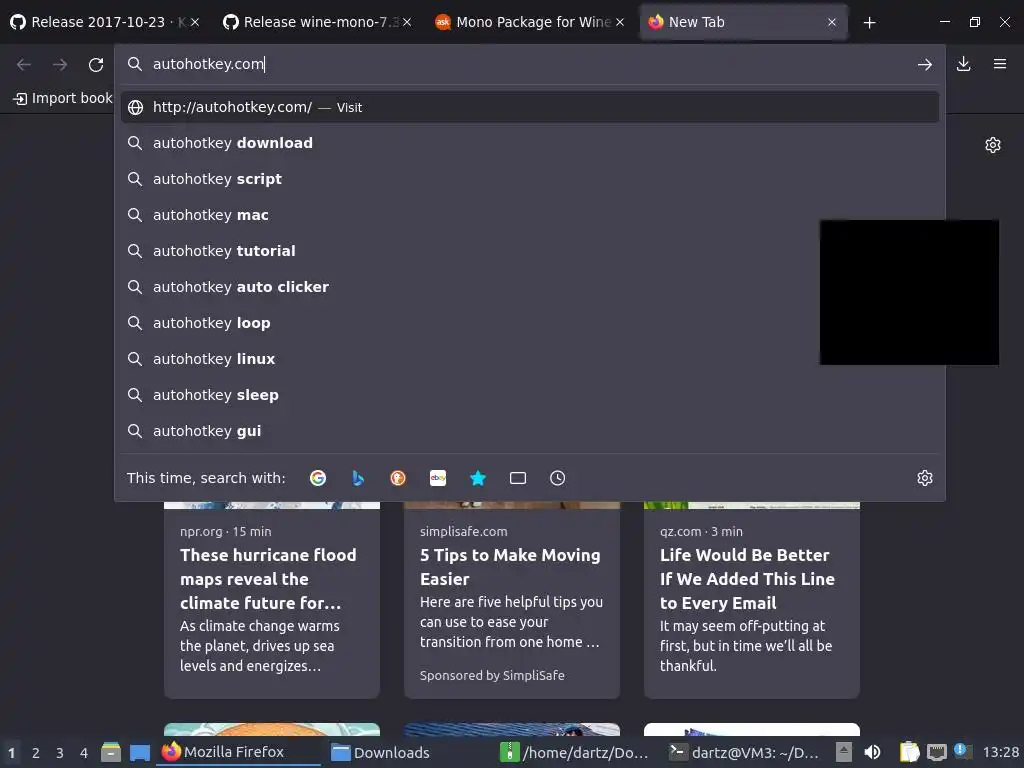Switch to workspace 2 in taskbar
Viewport: 1024px width, 768px height.
point(36,753)
